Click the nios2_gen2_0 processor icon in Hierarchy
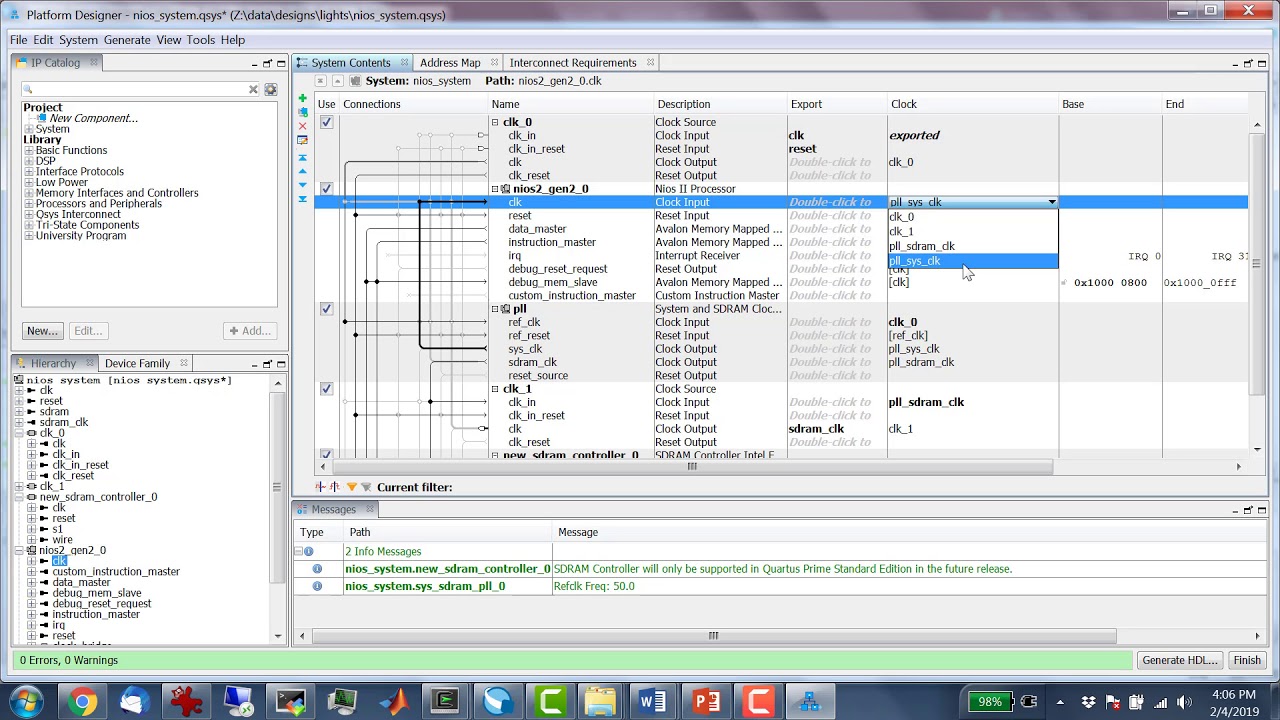Viewport: 1280px width, 720px height. tap(31, 550)
